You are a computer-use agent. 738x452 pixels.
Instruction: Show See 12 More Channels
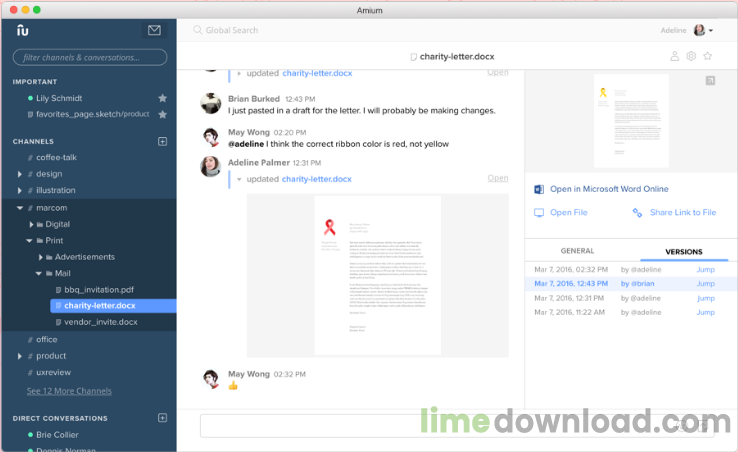pyautogui.click(x=69, y=391)
